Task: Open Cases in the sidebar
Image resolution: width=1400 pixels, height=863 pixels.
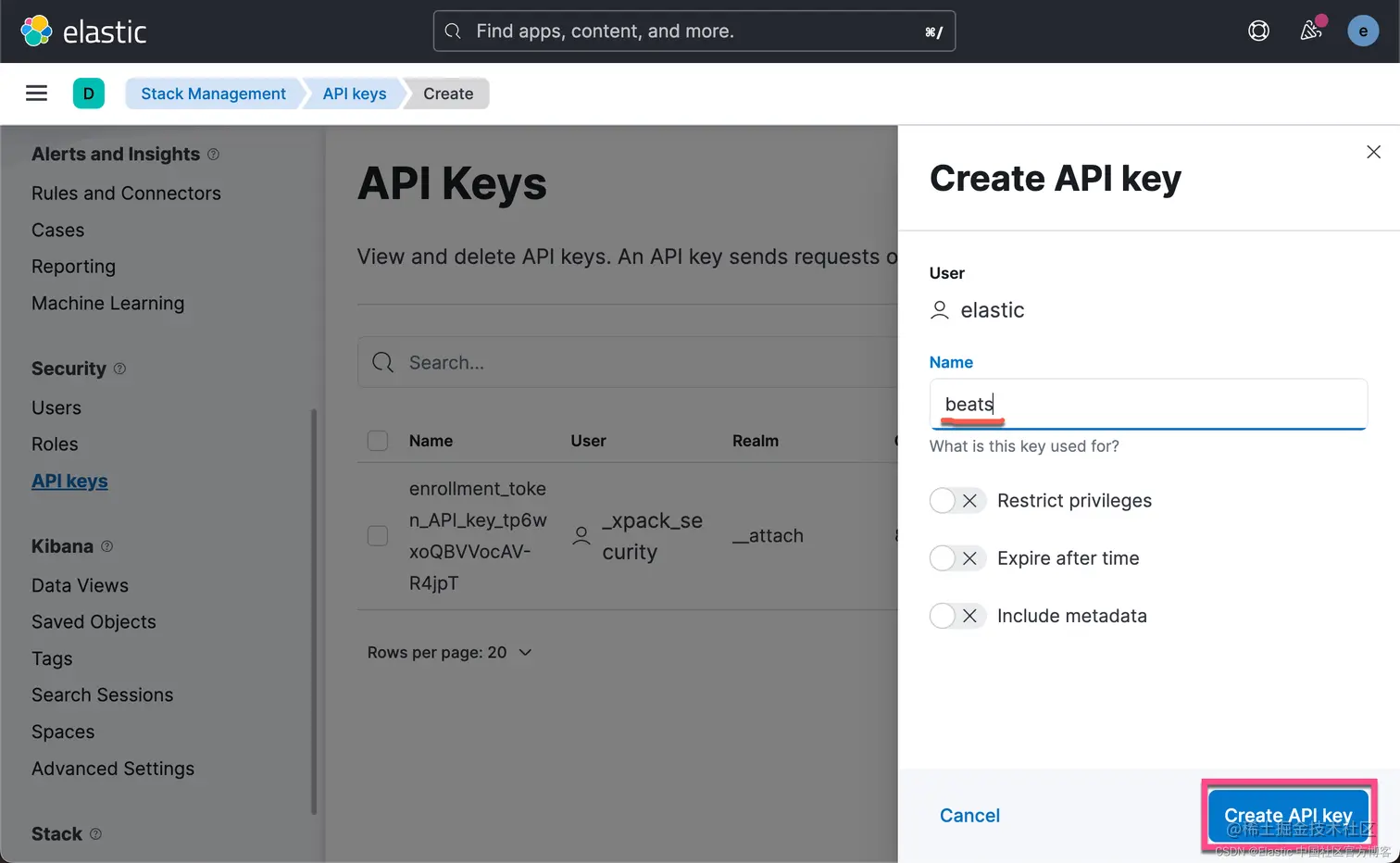Action: point(57,230)
